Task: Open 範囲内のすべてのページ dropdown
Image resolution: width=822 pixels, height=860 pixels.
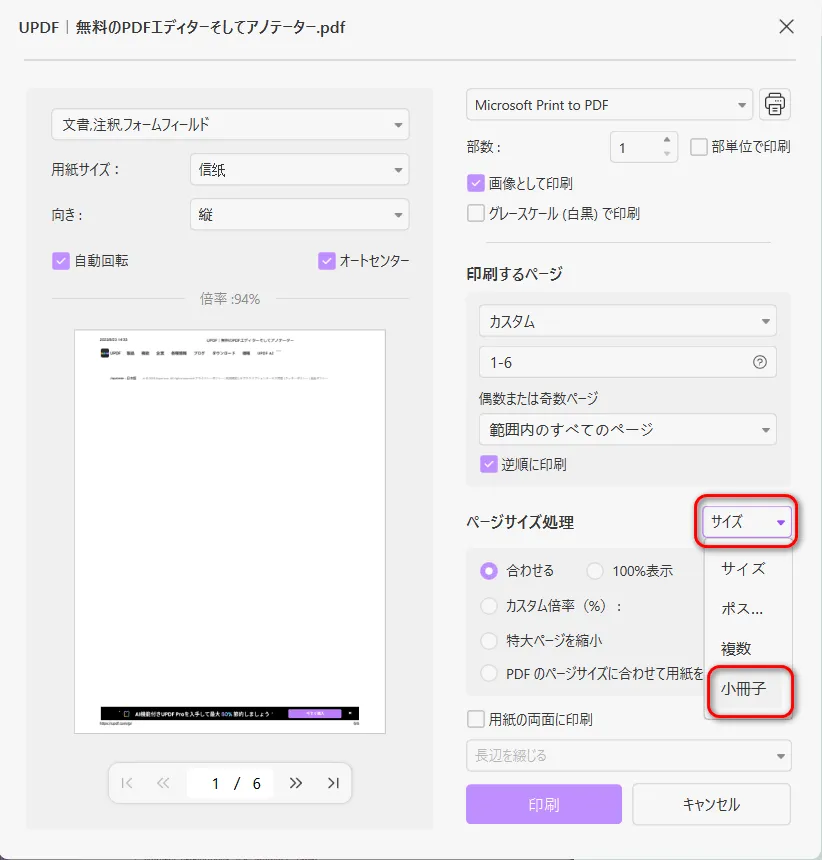Action: click(x=627, y=429)
